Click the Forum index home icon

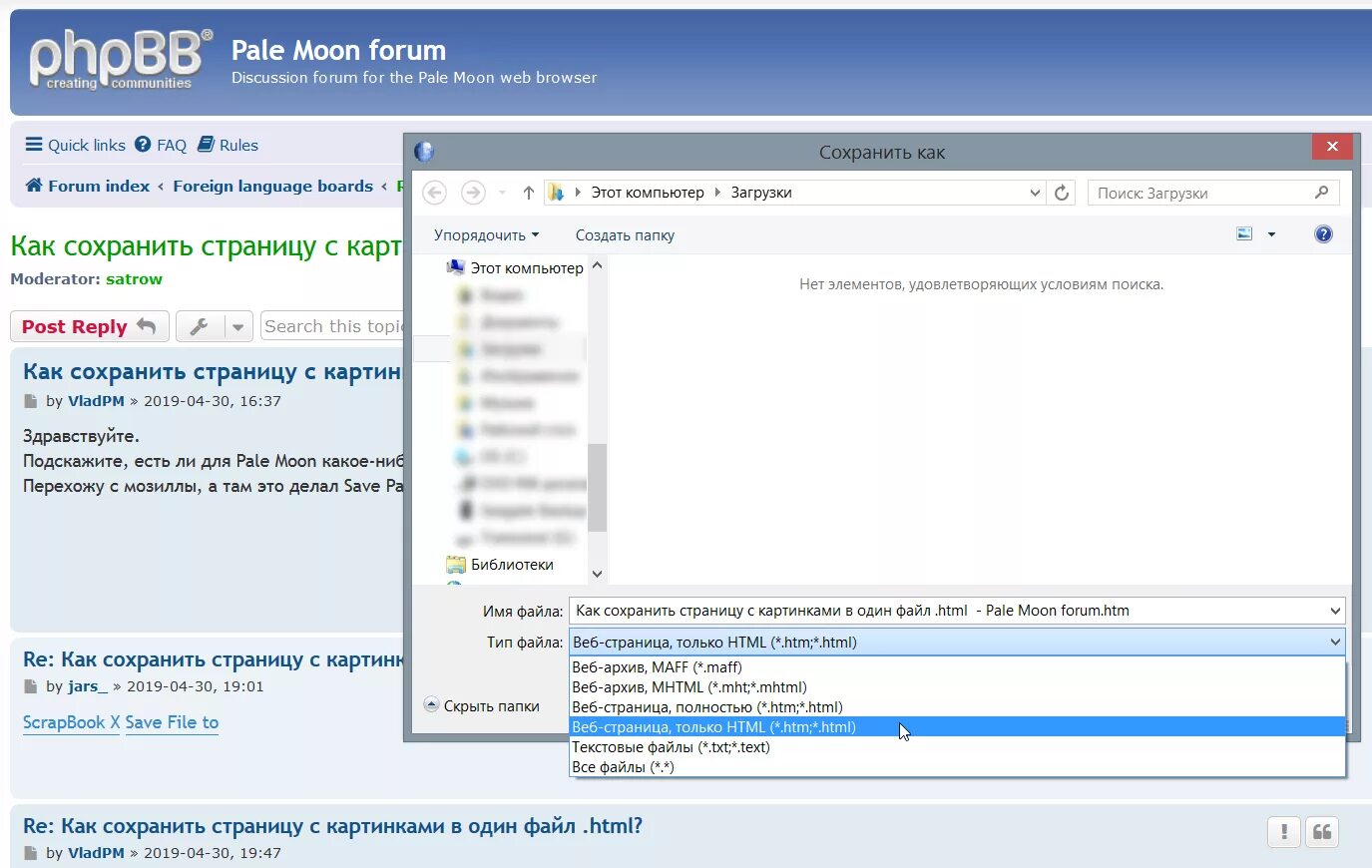point(34,186)
